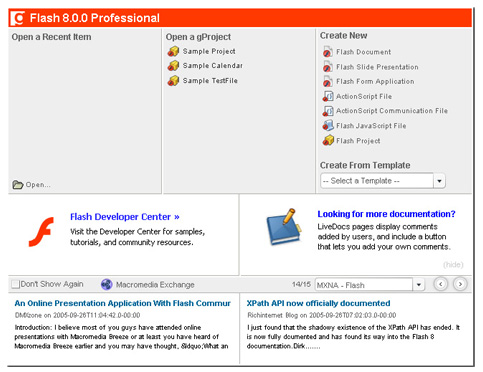
Task: Create a new Flash JavaScript File
Action: tap(371, 126)
